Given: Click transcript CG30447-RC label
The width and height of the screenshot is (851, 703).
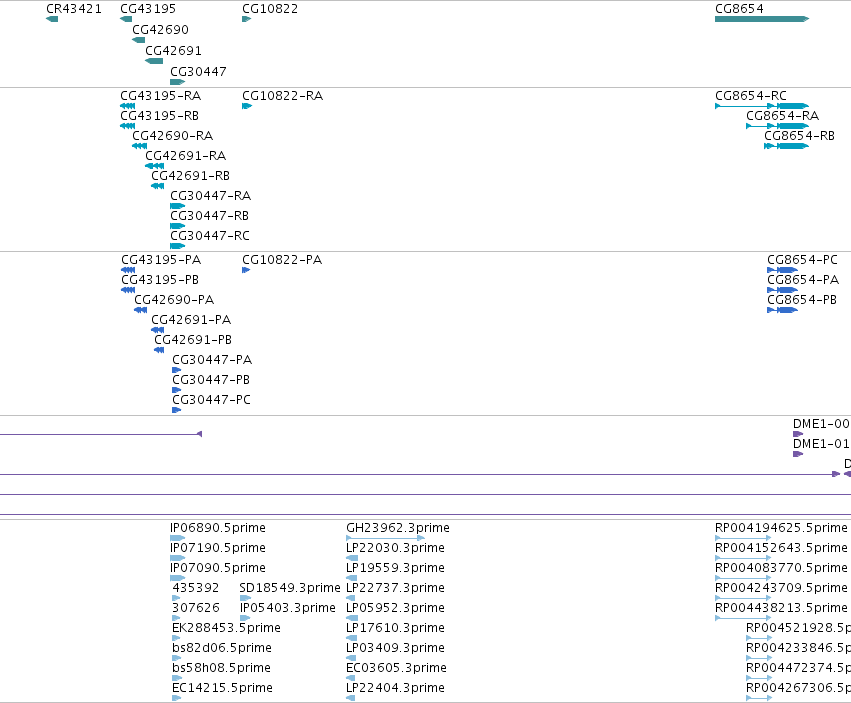Looking at the screenshot, I should coord(210,236).
